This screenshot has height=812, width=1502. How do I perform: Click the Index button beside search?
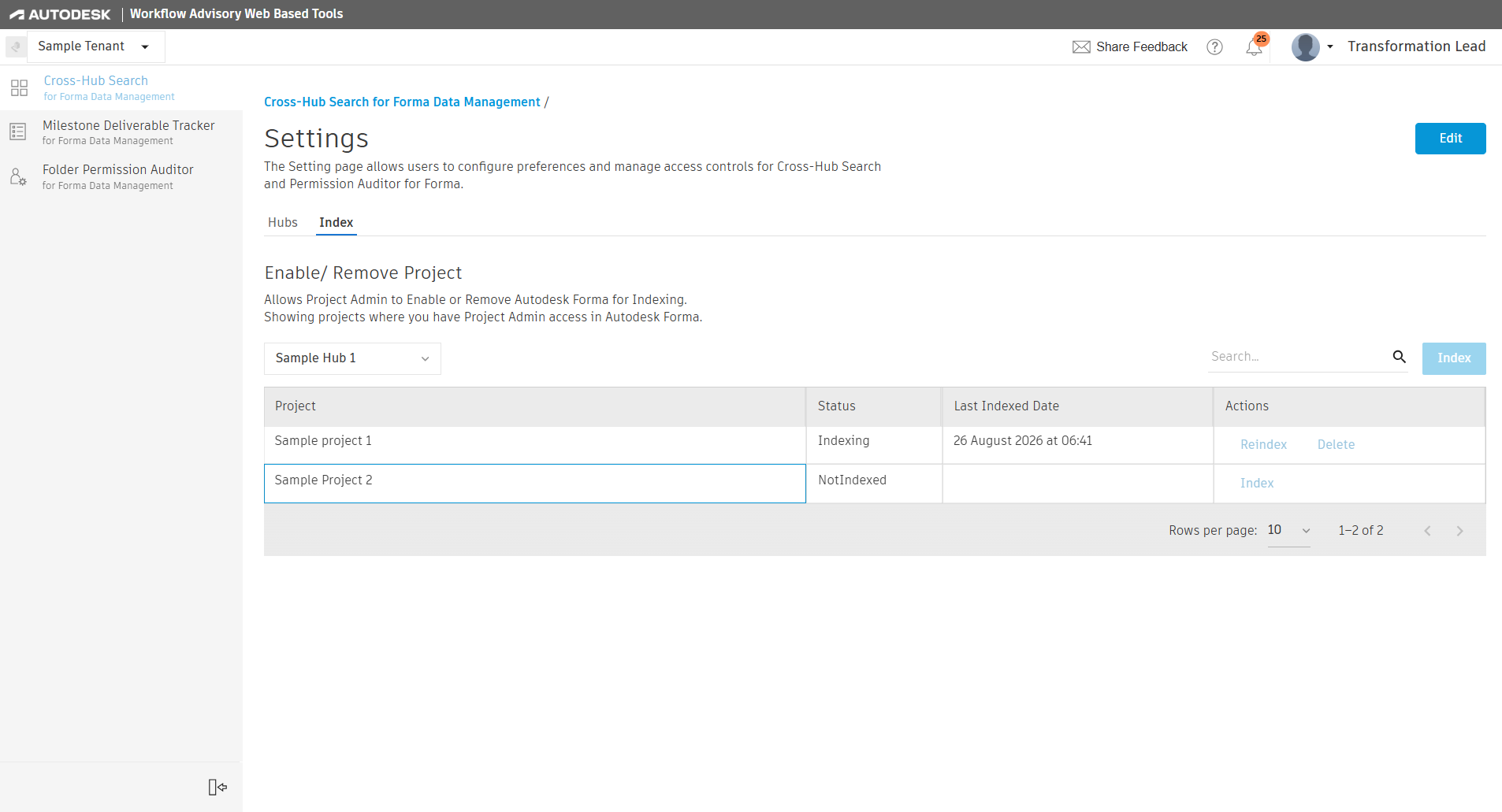tap(1454, 358)
